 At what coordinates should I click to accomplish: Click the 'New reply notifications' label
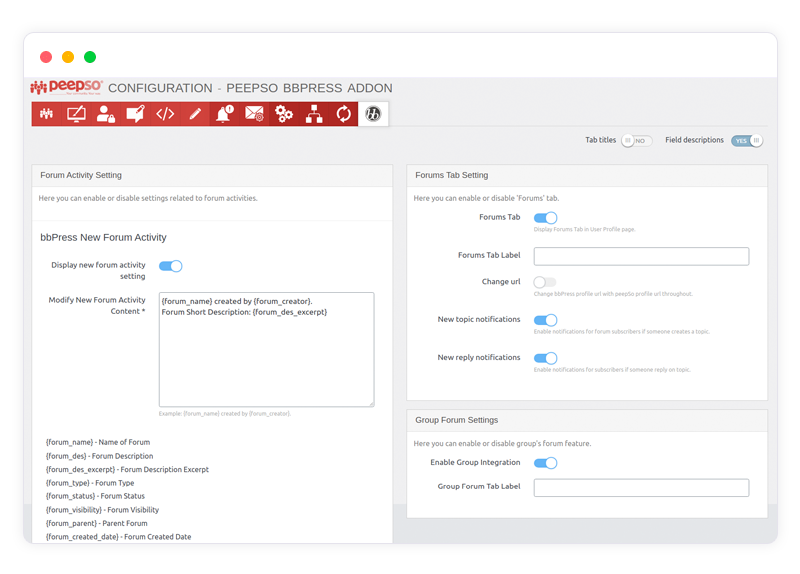[x=479, y=358]
